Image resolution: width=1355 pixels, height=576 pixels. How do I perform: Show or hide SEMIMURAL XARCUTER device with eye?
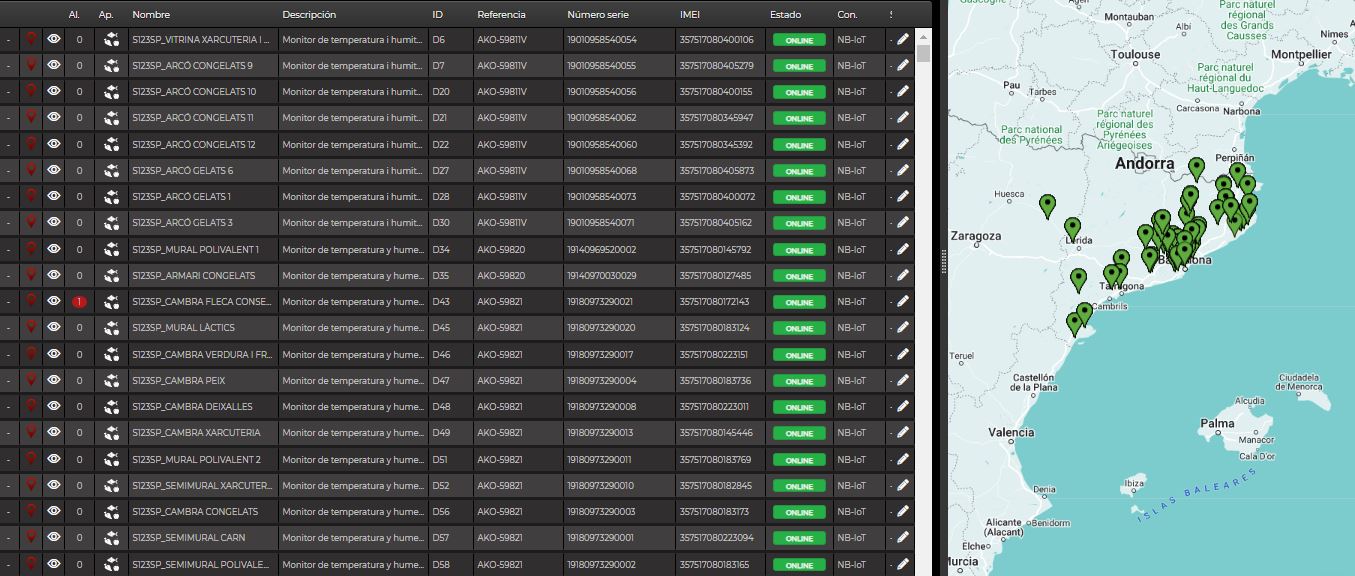(54, 485)
